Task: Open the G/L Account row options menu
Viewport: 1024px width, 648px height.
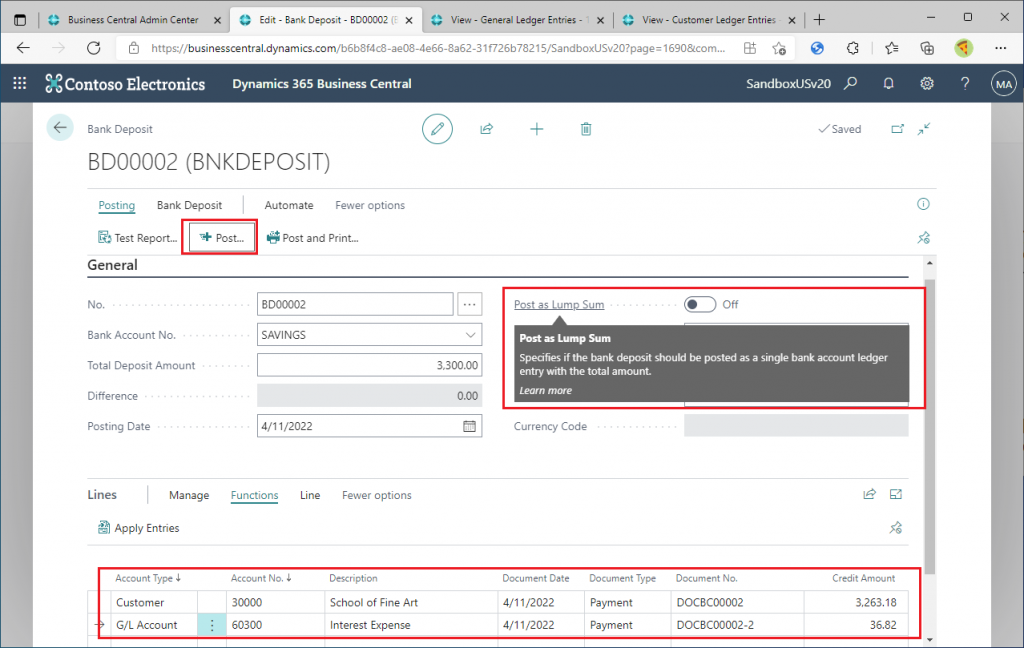Action: [x=212, y=625]
